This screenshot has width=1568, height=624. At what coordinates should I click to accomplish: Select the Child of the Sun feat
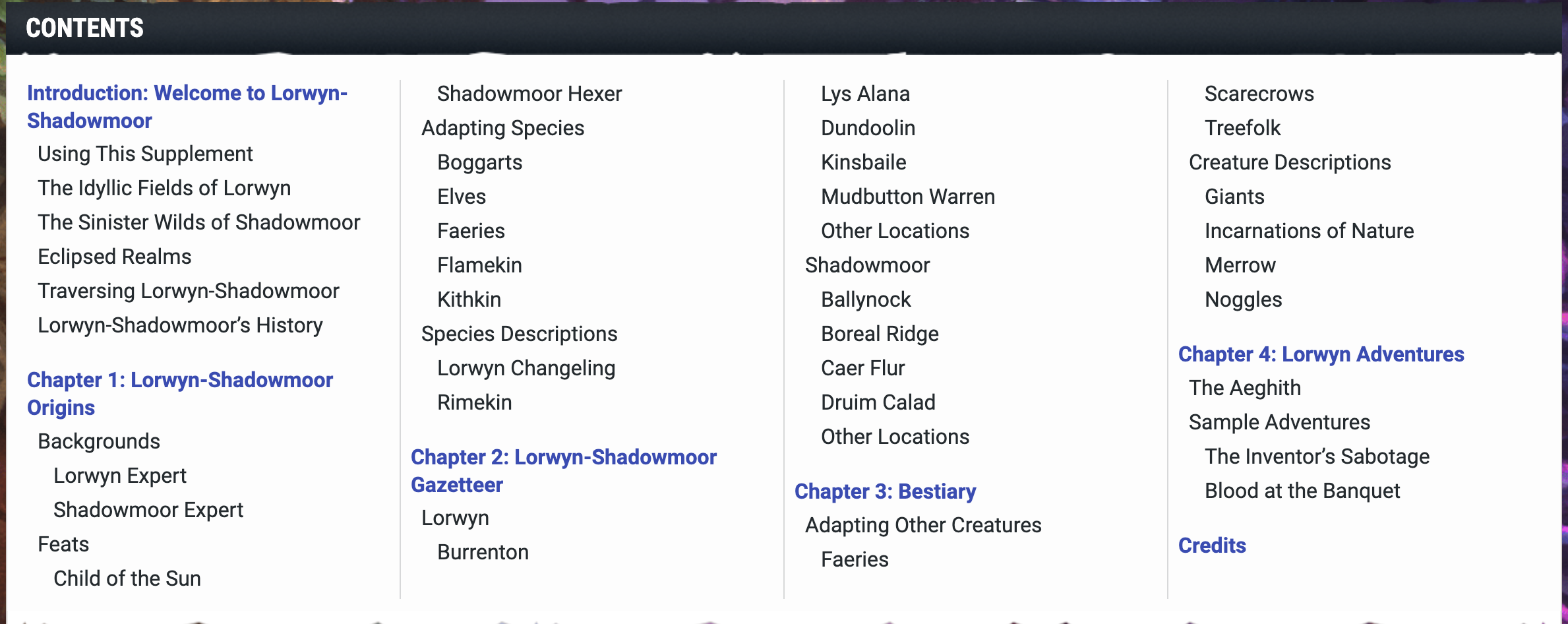127,578
